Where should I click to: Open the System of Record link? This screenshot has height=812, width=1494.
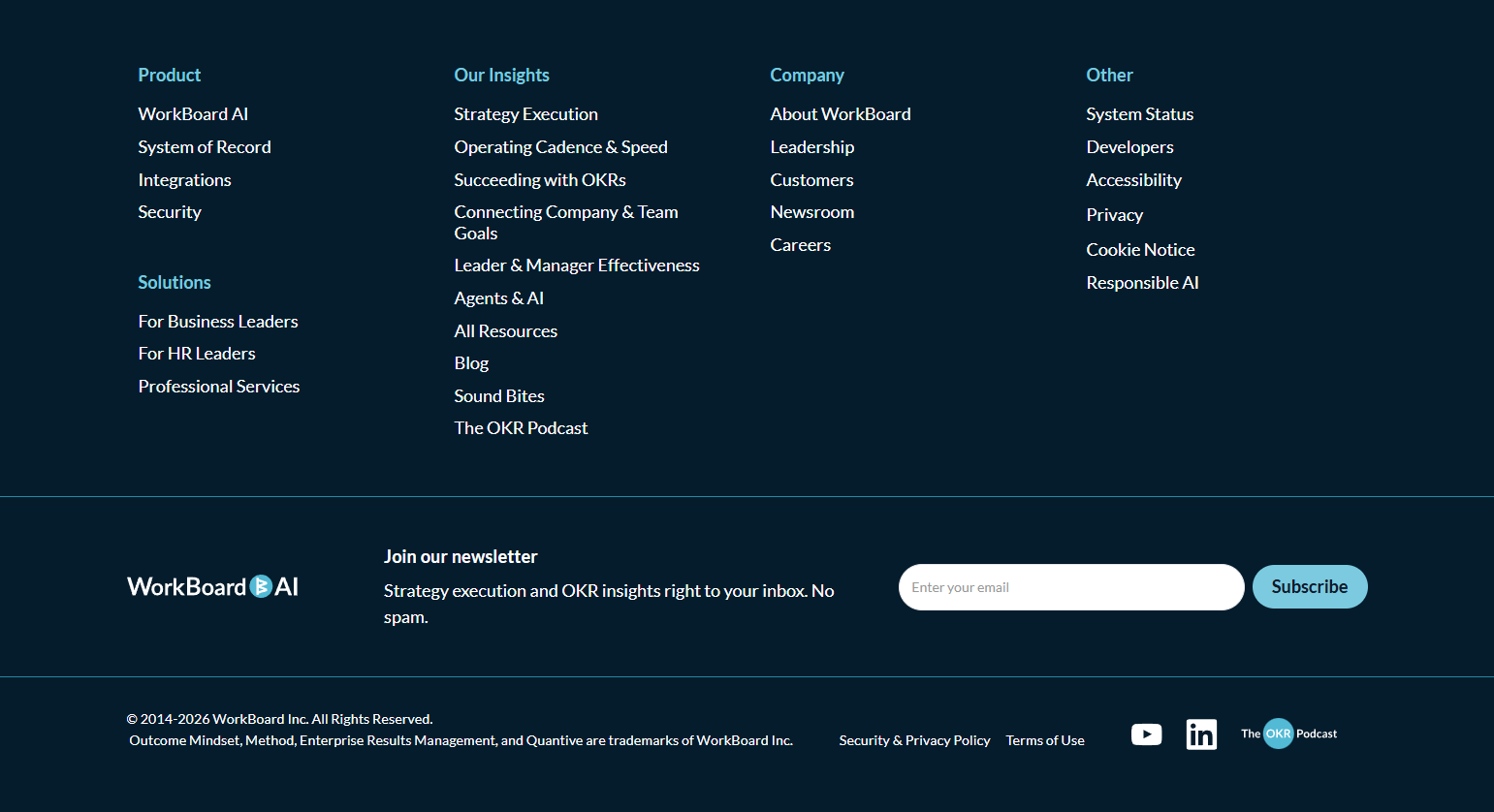coord(204,146)
